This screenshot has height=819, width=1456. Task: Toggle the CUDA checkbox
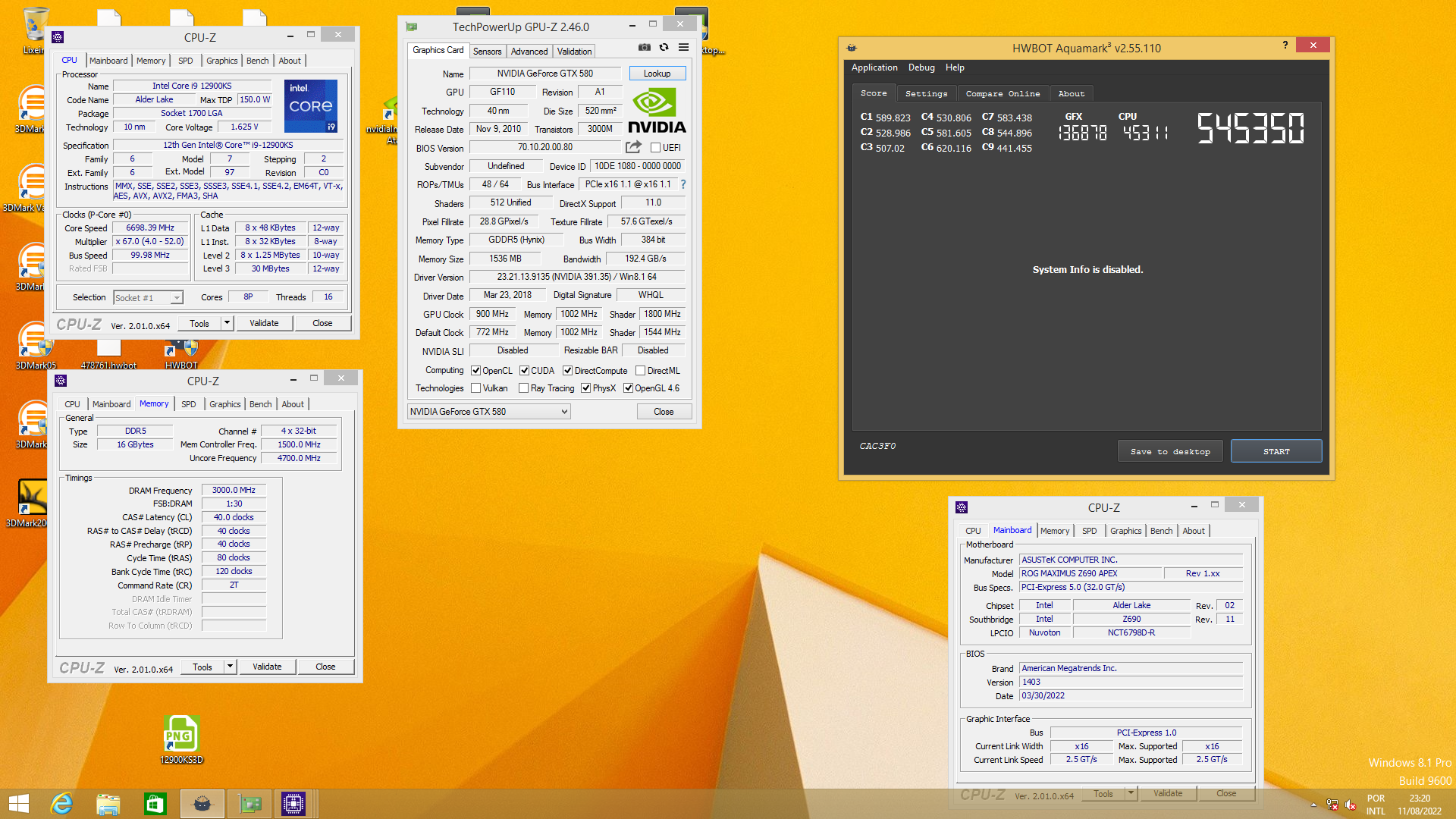(x=524, y=371)
